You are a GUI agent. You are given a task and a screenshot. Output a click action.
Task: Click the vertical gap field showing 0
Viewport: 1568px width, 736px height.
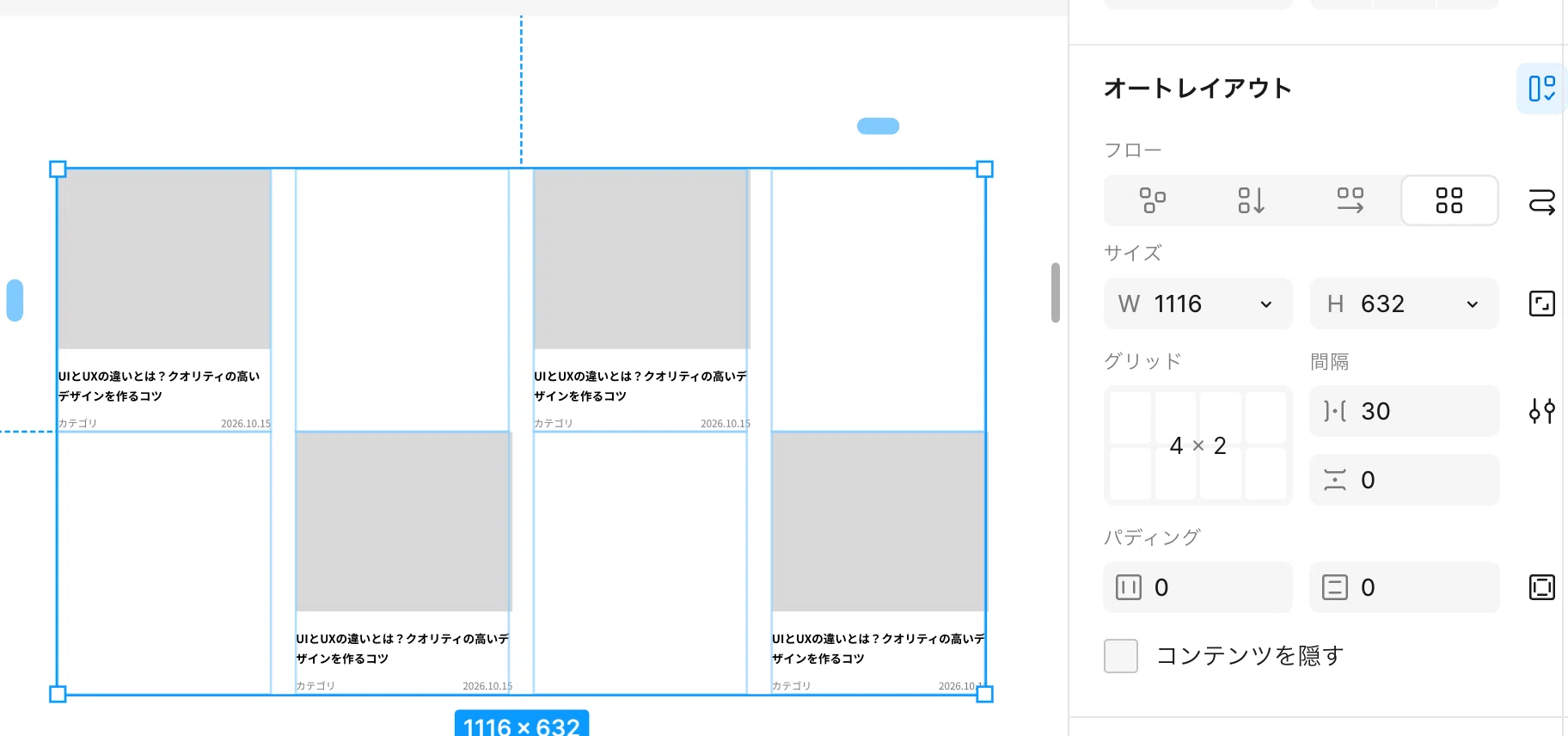pos(1405,480)
